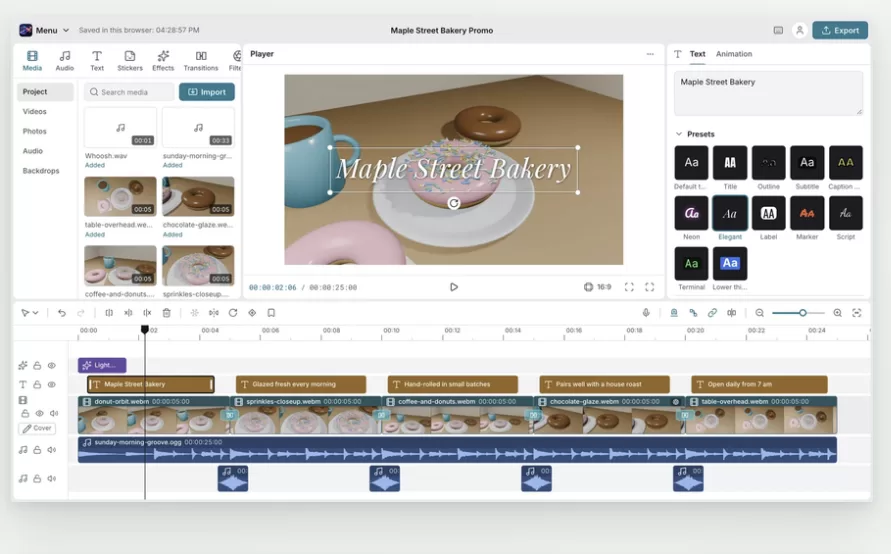891x554 pixels.
Task: Open the 16:9 aspect ratio selector
Action: (x=597, y=287)
